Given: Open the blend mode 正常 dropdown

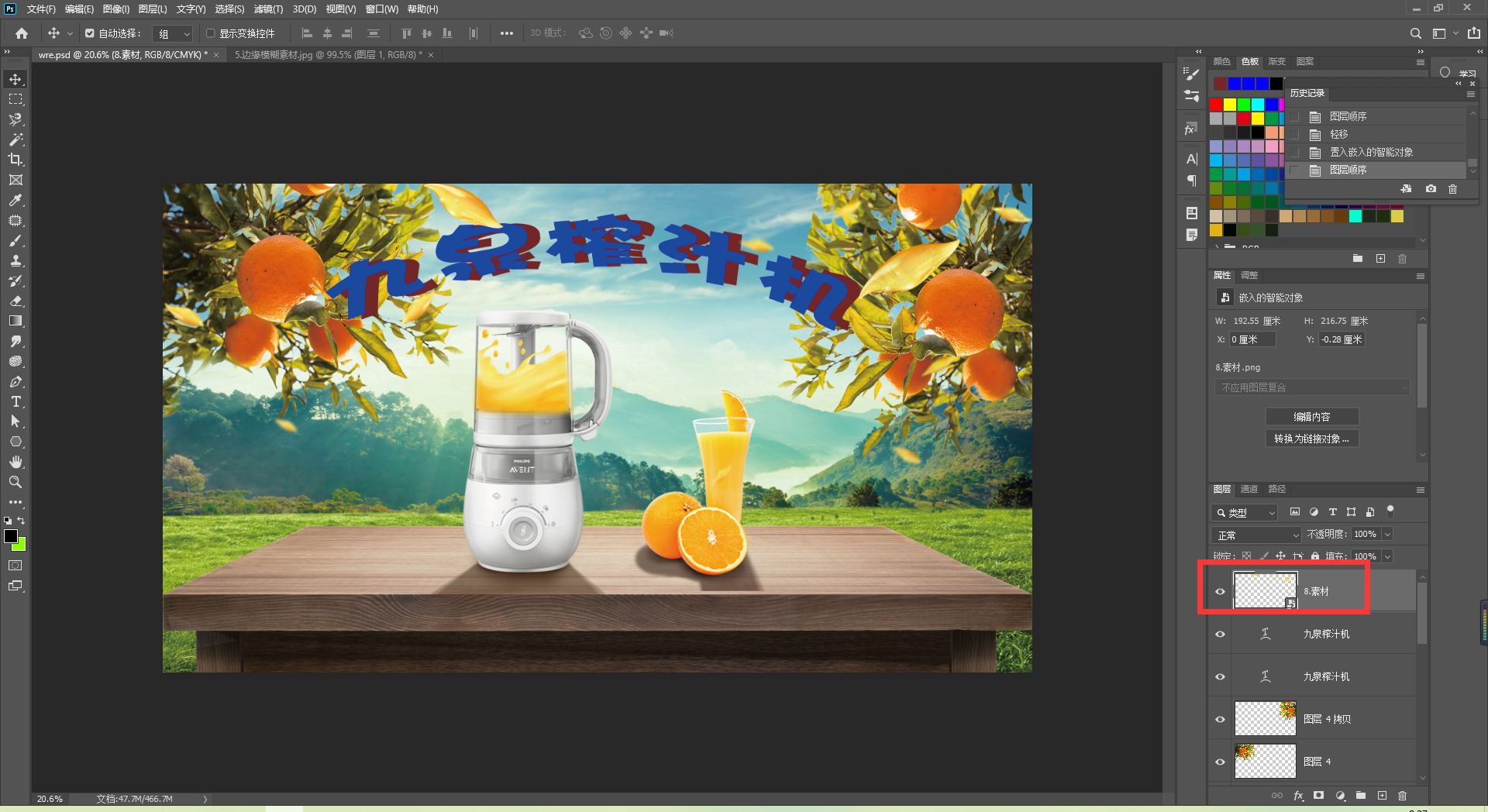Looking at the screenshot, I should tap(1256, 535).
